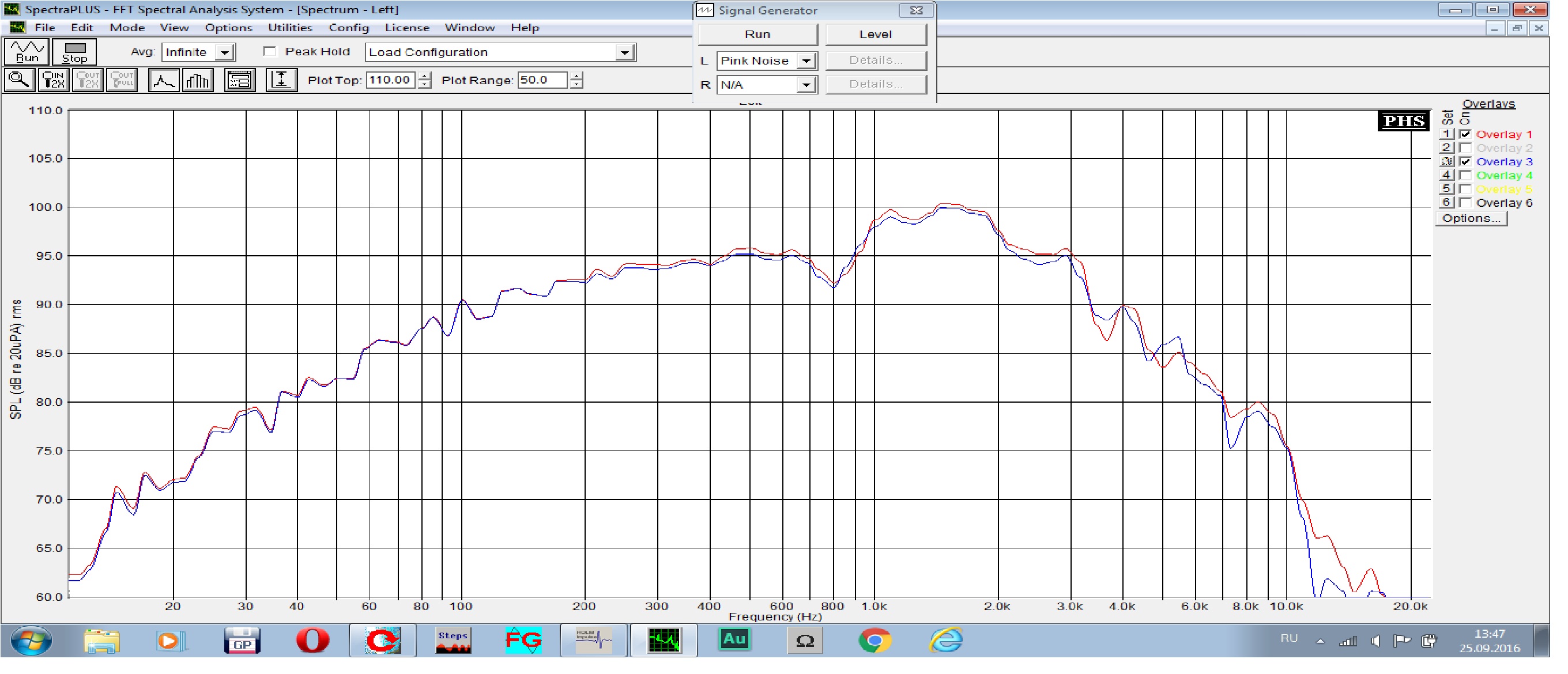Screen dimensions: 1568x674
Task: Click the overlays Options... button
Action: tap(1471, 218)
